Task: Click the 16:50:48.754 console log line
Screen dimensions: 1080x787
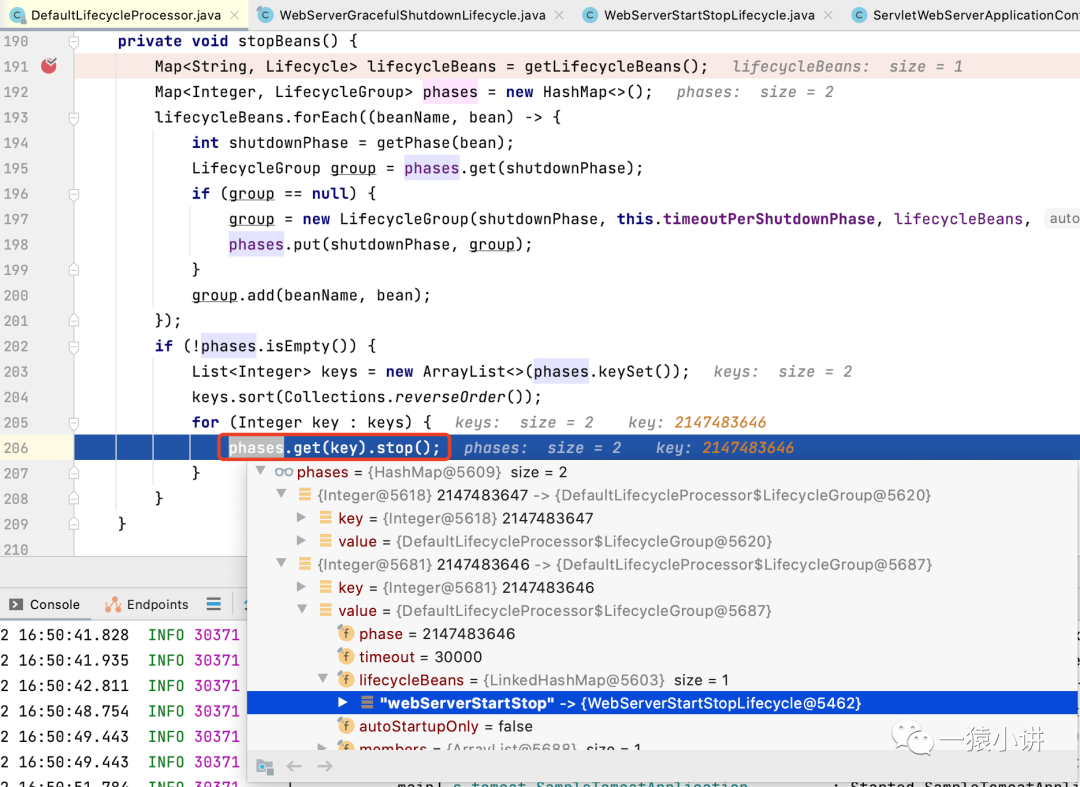Action: click(x=121, y=711)
